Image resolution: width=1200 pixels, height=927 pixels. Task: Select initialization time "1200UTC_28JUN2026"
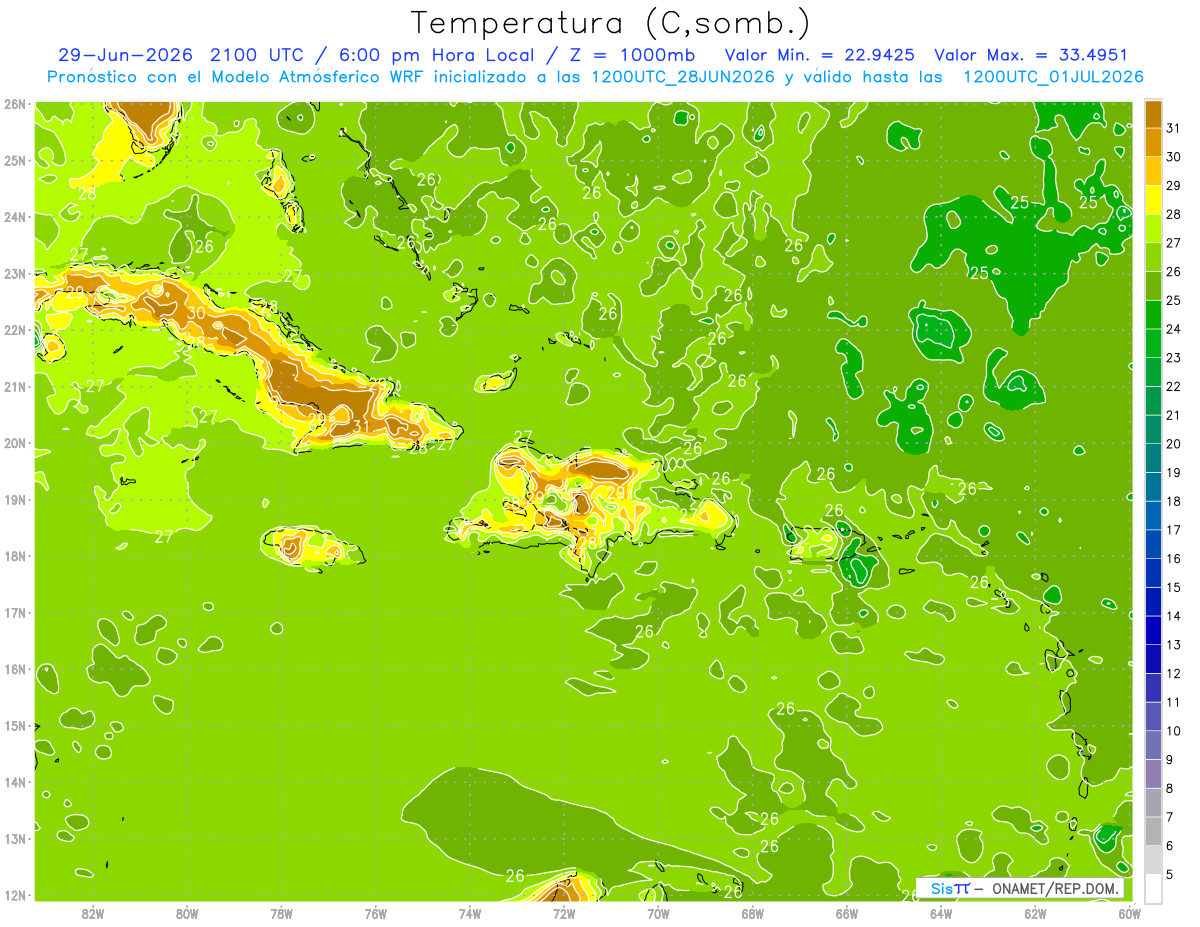tap(683, 77)
